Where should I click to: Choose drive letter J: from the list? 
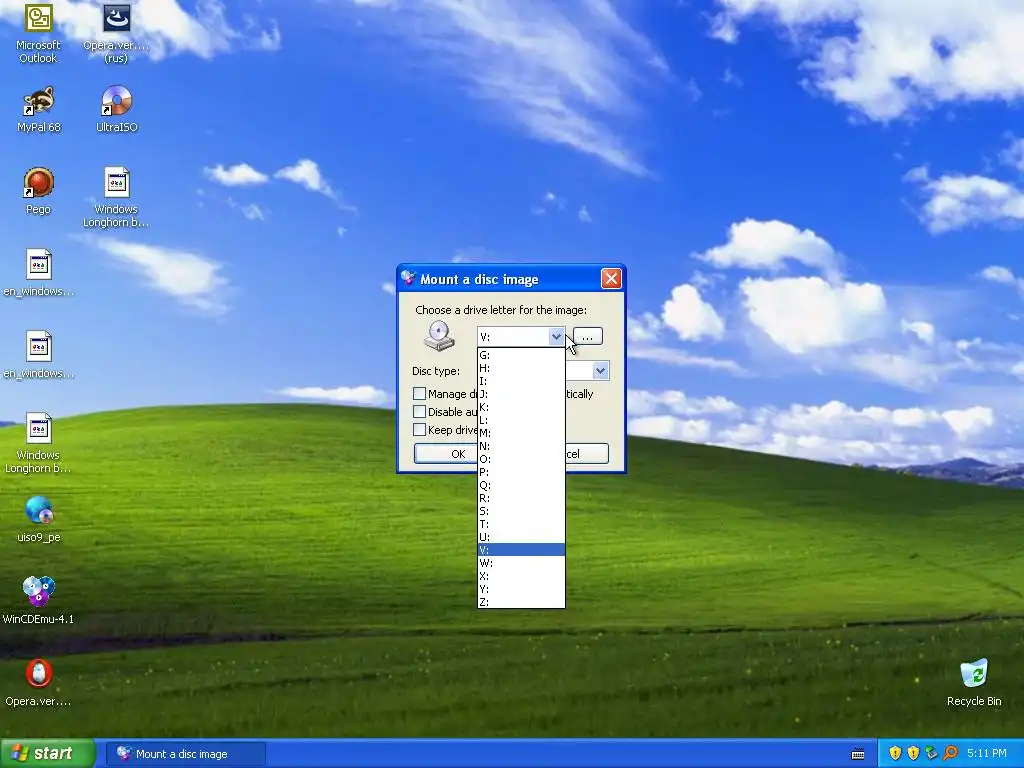tap(521, 394)
